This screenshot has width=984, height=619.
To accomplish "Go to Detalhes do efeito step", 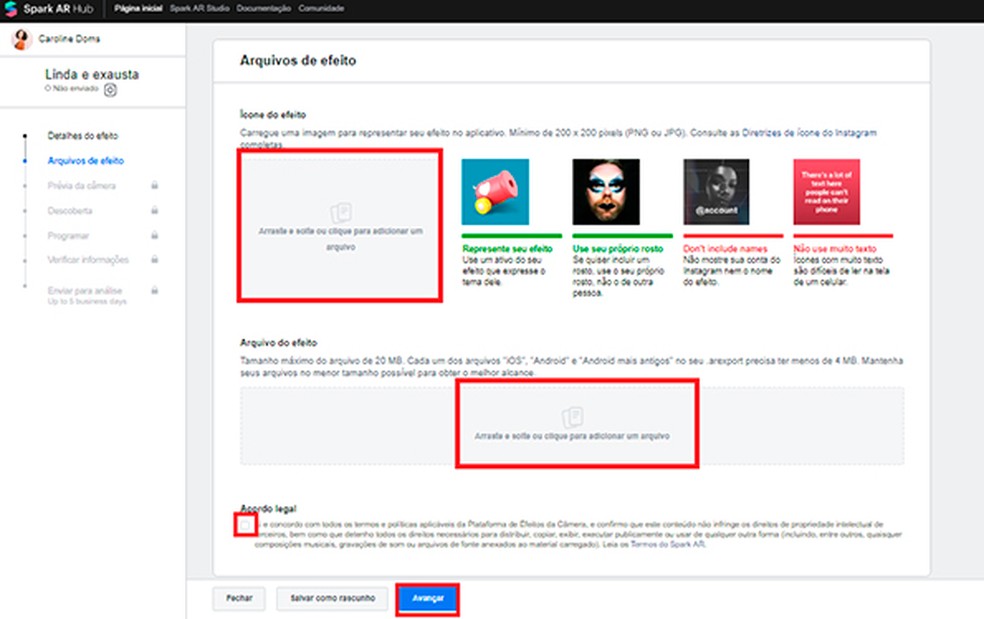I will [83, 136].
